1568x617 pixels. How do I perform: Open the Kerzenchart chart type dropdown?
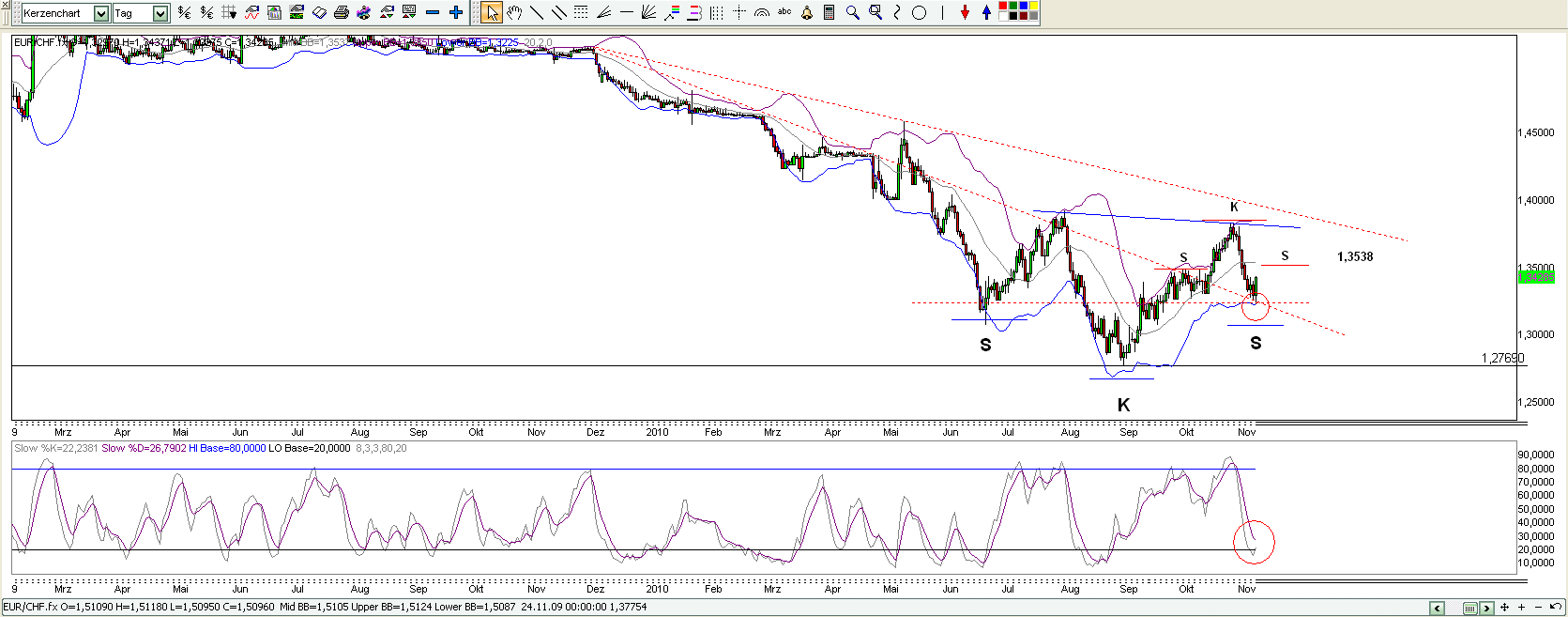(100, 13)
